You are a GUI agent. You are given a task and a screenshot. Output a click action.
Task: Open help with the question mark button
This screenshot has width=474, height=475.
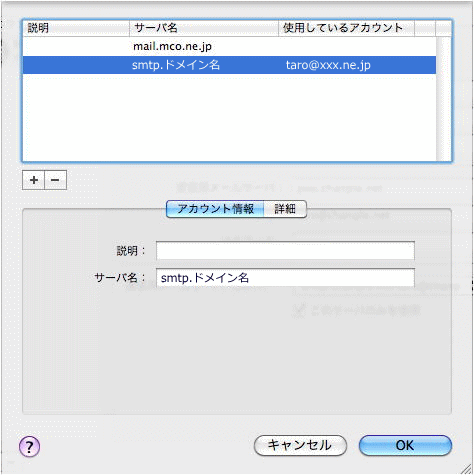click(x=29, y=447)
